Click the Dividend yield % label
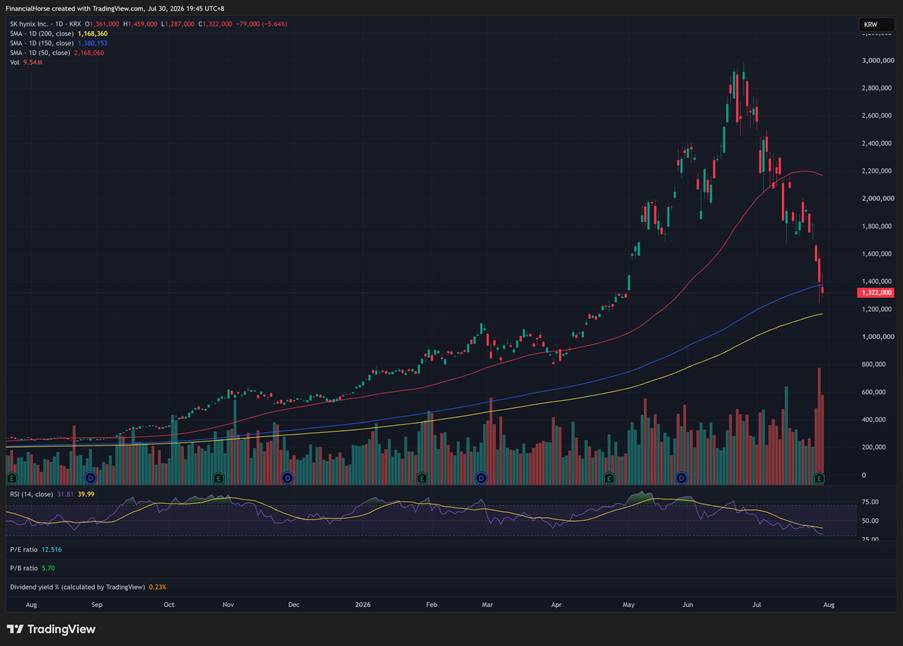The image size is (903, 646). (77, 587)
